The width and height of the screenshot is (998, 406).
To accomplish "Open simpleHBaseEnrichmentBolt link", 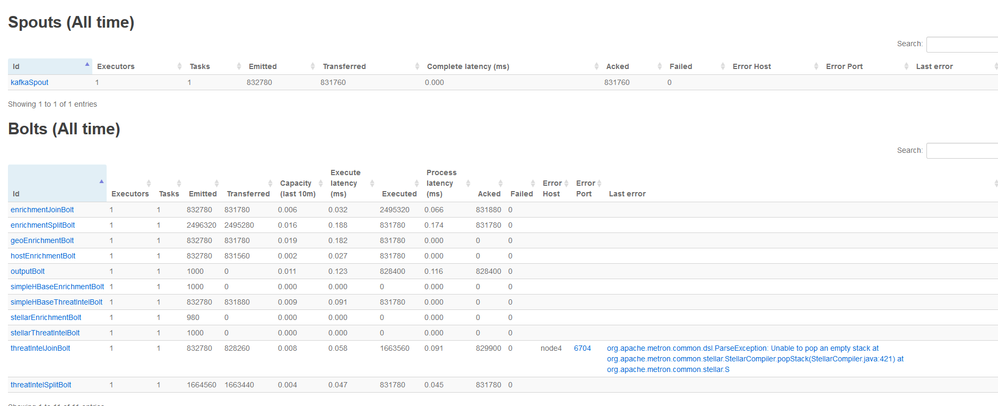I will click(x=57, y=286).
